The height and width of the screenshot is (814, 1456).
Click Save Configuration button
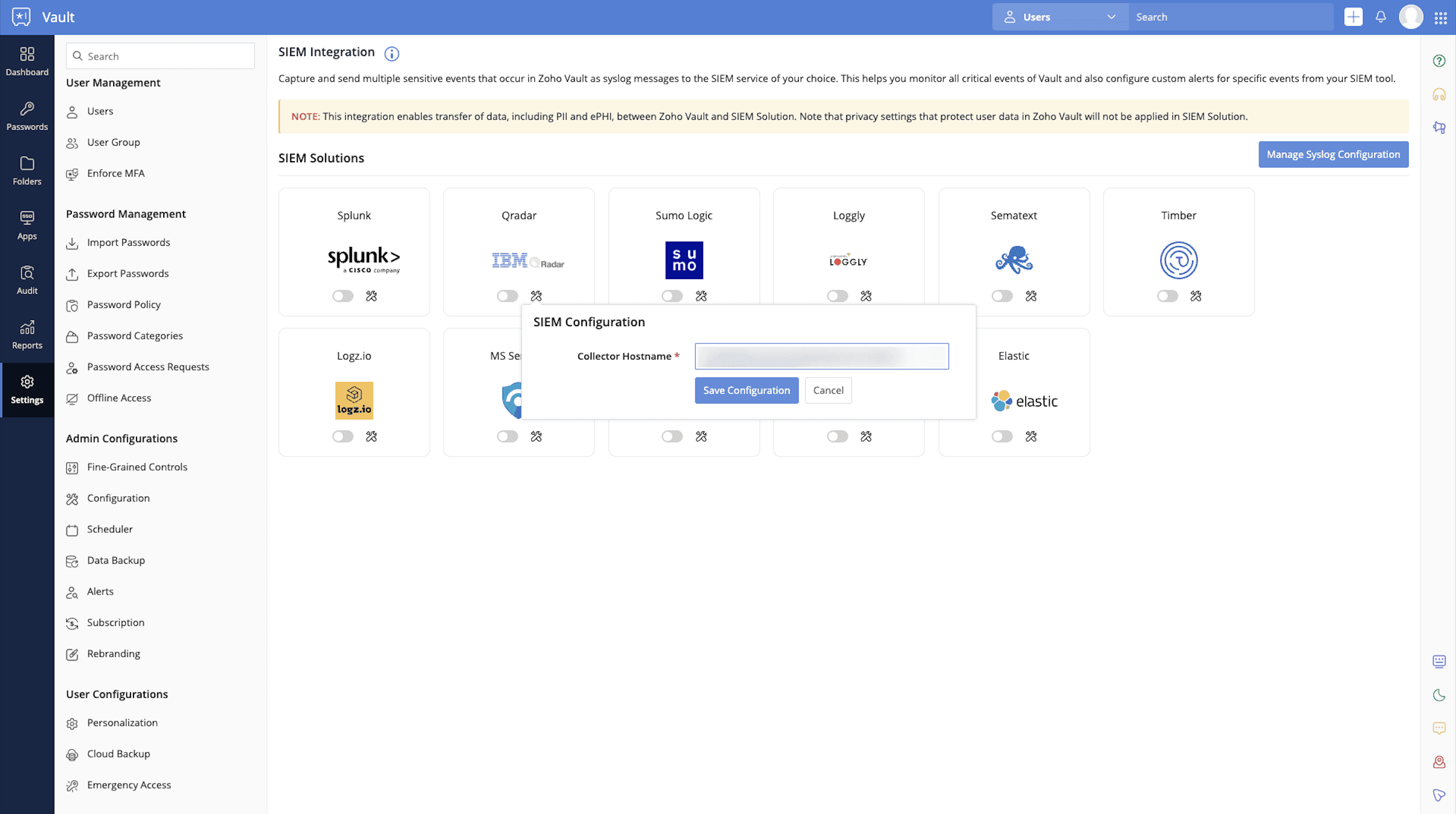point(746,390)
